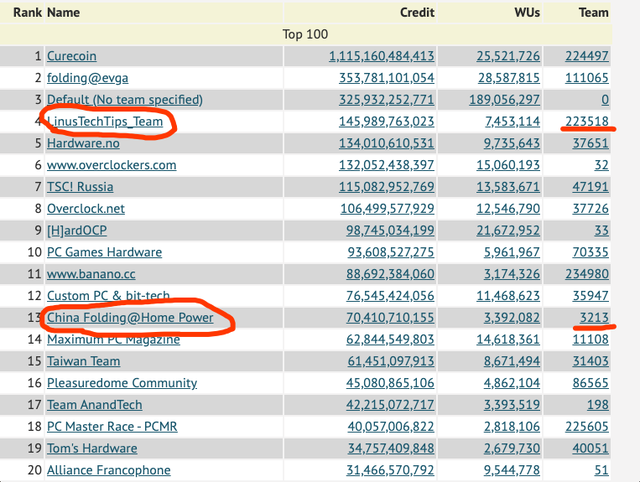Open the Custom PC & bit-tech link
The width and height of the screenshot is (640, 482).
pyautogui.click(x=108, y=295)
